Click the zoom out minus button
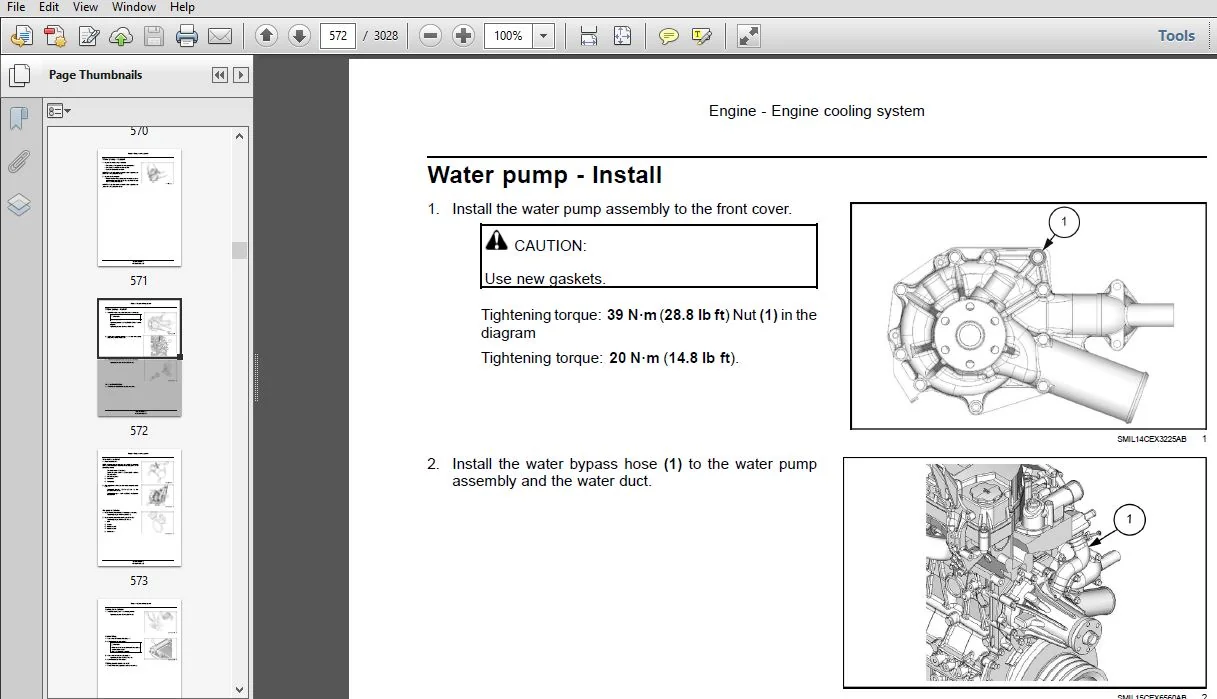1217x699 pixels. coord(430,36)
